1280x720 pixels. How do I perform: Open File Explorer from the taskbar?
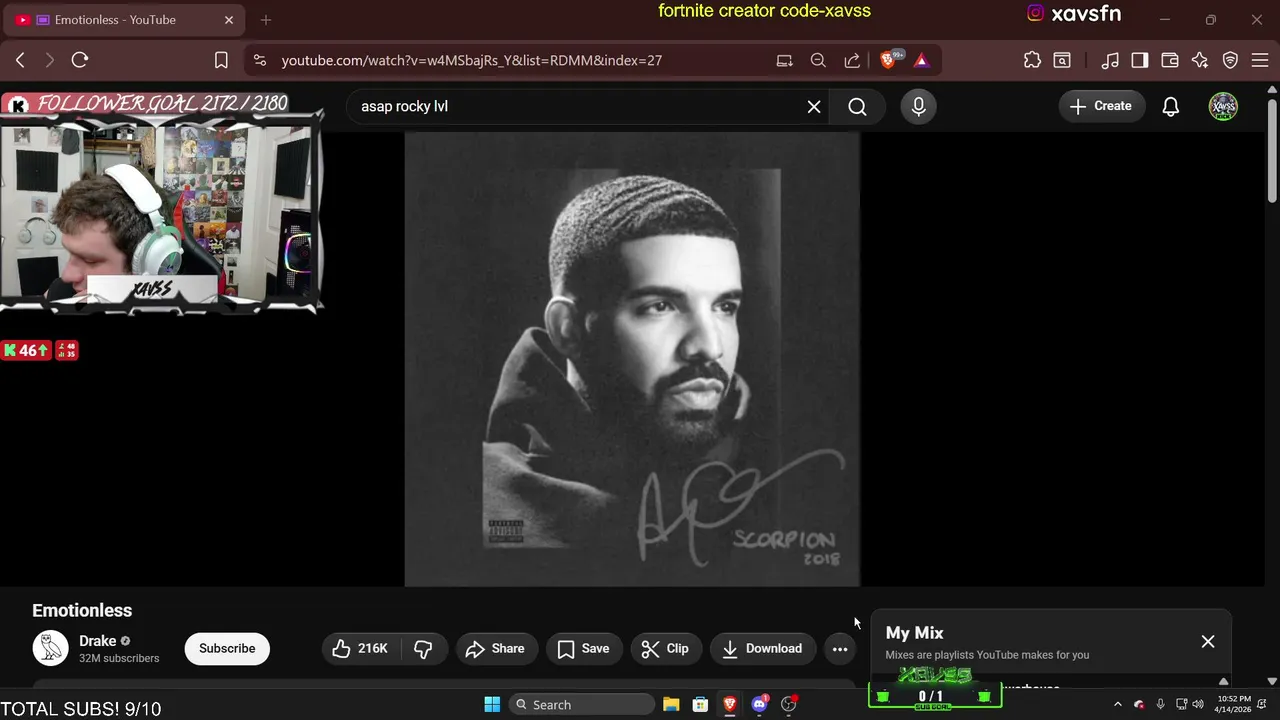671,704
